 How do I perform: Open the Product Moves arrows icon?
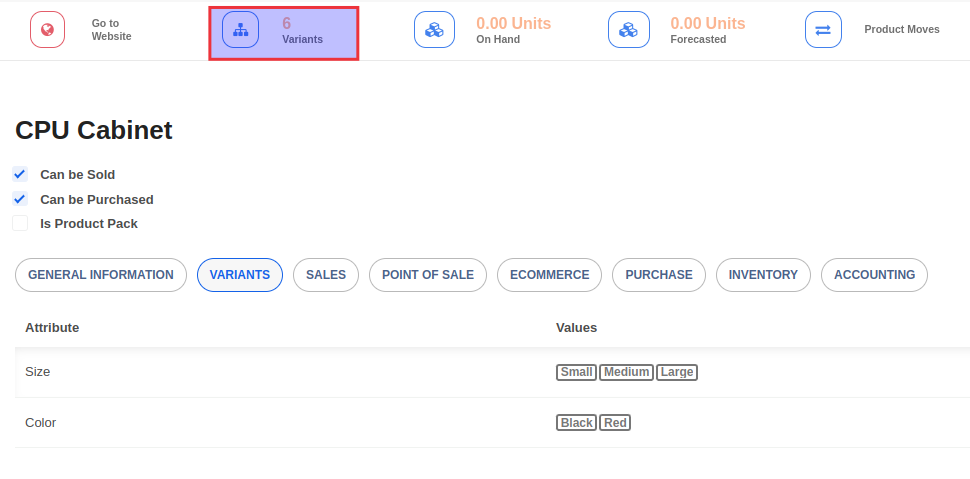coord(823,30)
